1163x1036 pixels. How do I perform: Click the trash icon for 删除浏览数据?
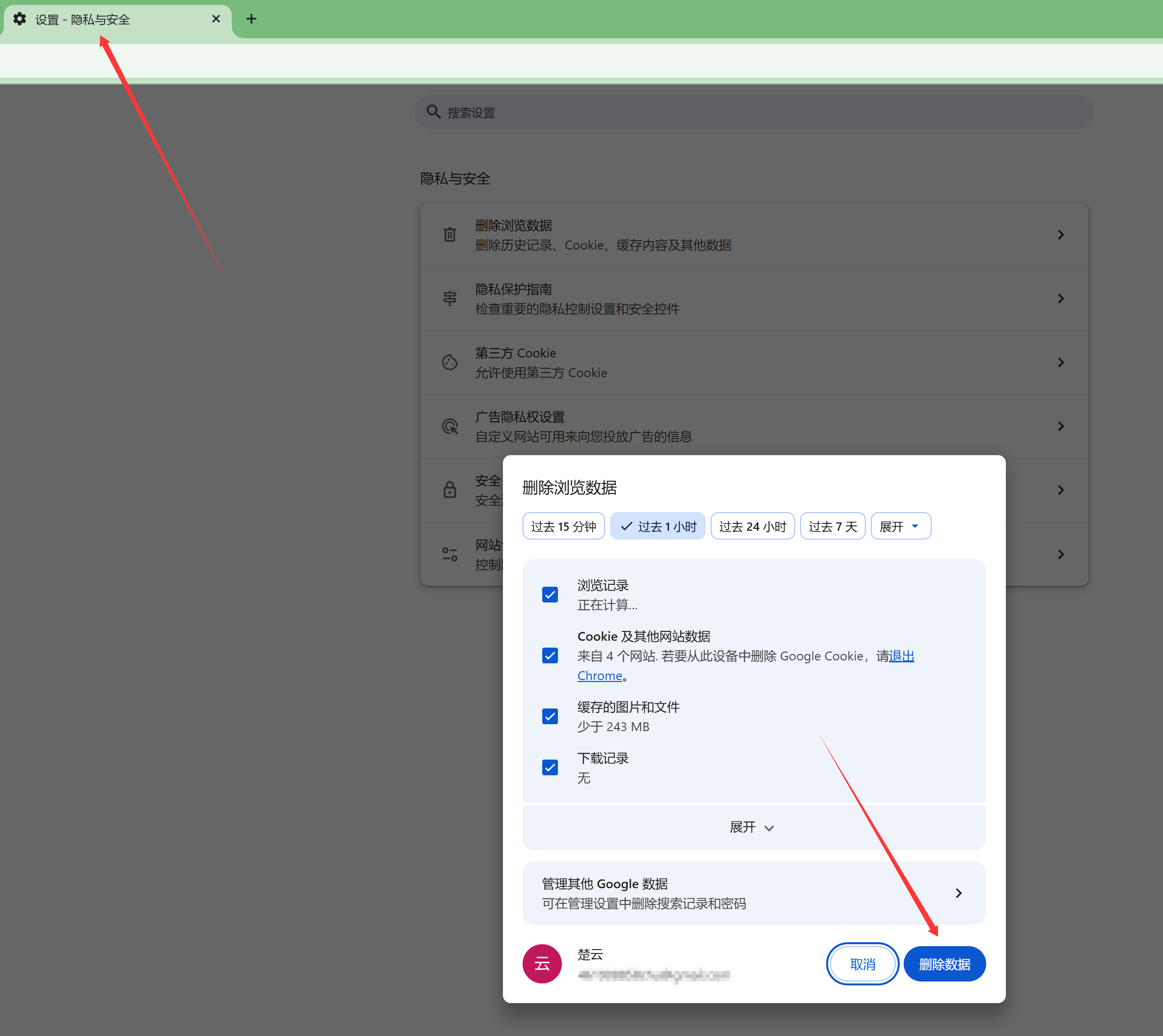pos(450,235)
